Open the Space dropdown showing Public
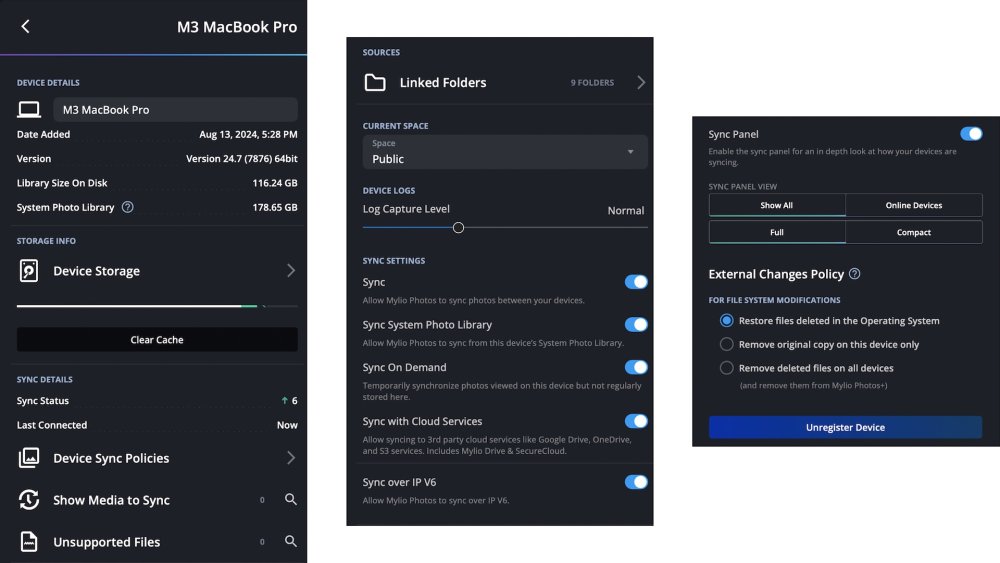Image resolution: width=1000 pixels, height=563 pixels. click(x=505, y=152)
